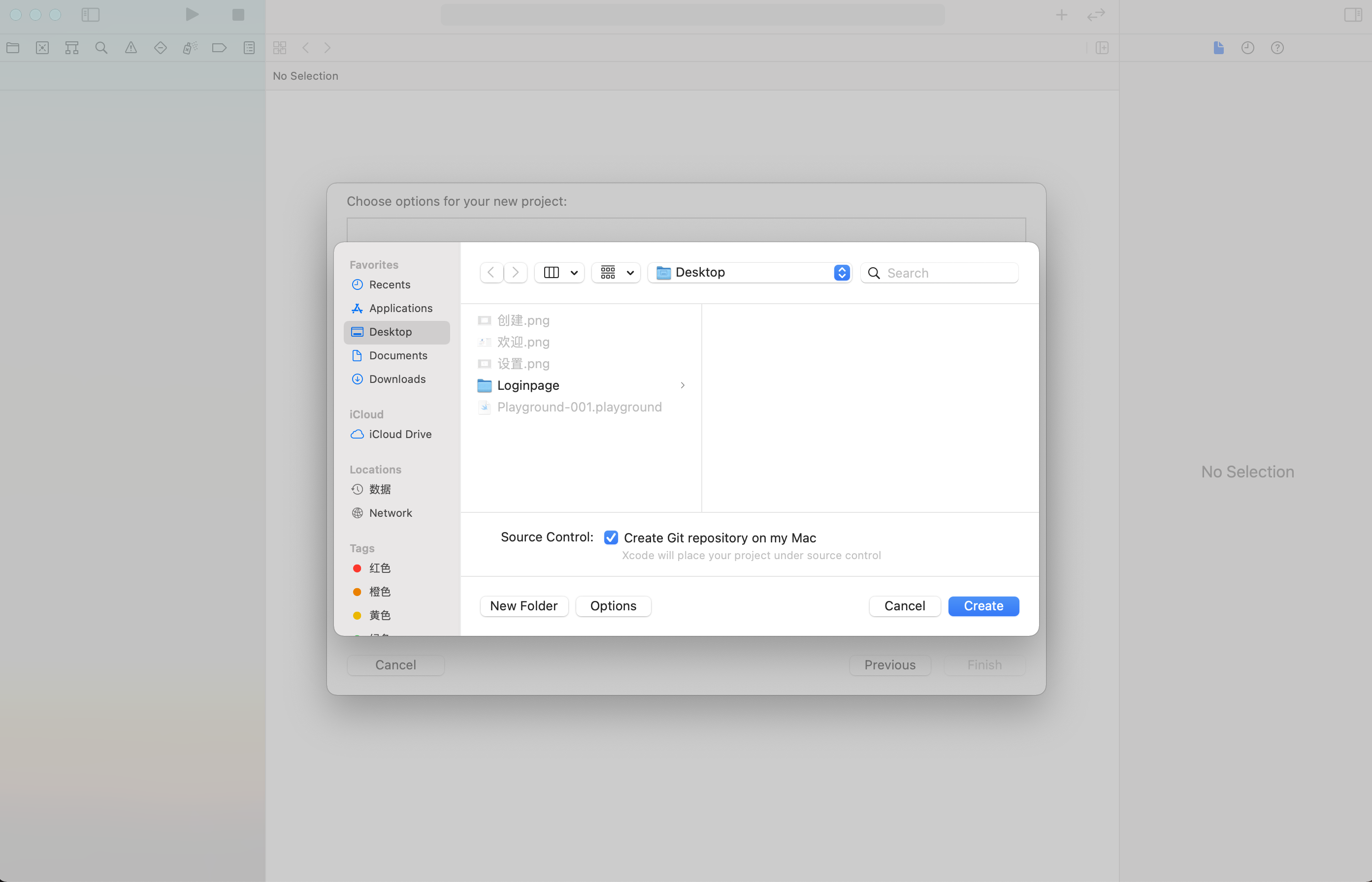Click the Create button
Screen dimensions: 1372x882
983,606
